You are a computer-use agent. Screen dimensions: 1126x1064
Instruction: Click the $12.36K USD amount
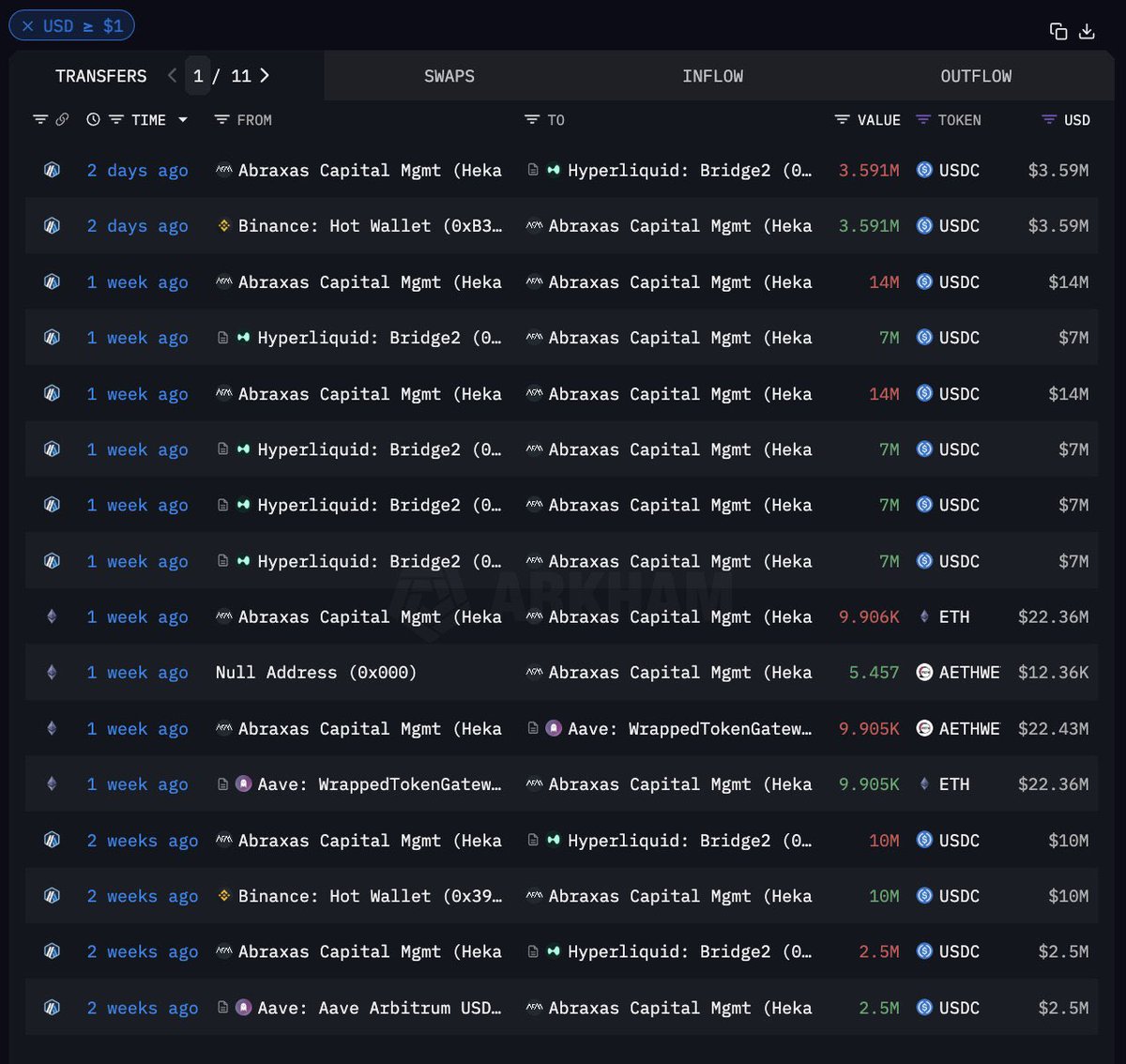[1054, 673]
